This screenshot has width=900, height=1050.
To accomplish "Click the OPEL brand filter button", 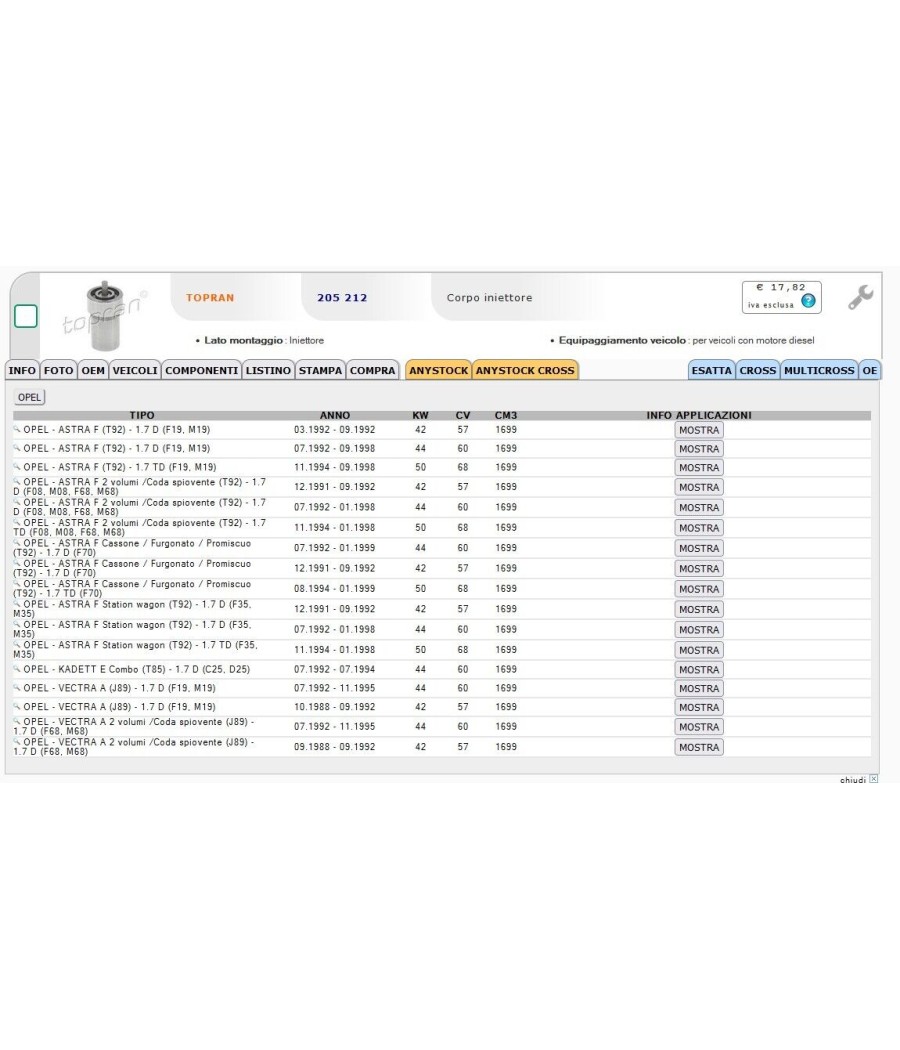I will (x=29, y=397).
